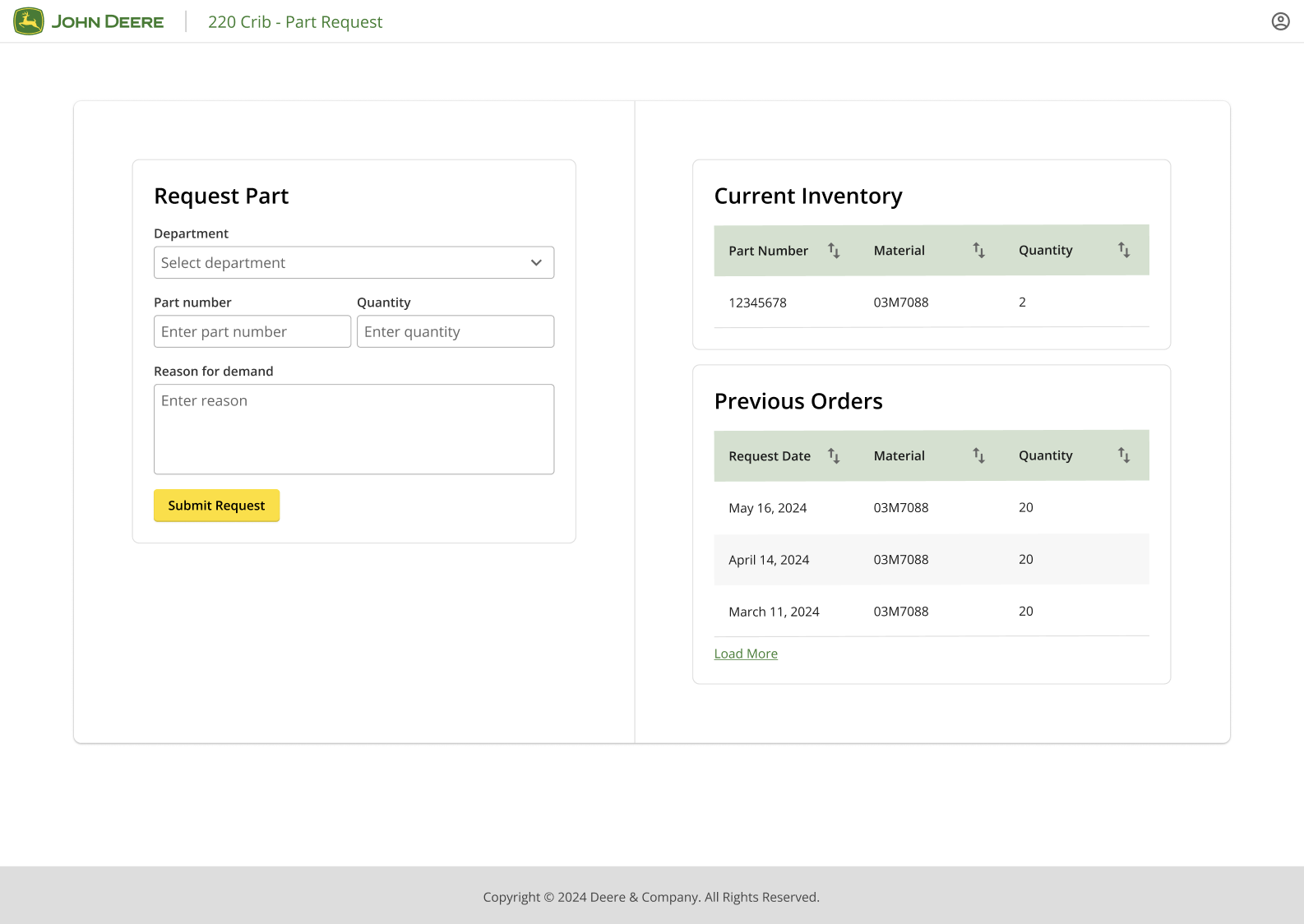The image size is (1304, 924).
Task: Sort Previous Orders by Material
Action: pyautogui.click(x=978, y=455)
